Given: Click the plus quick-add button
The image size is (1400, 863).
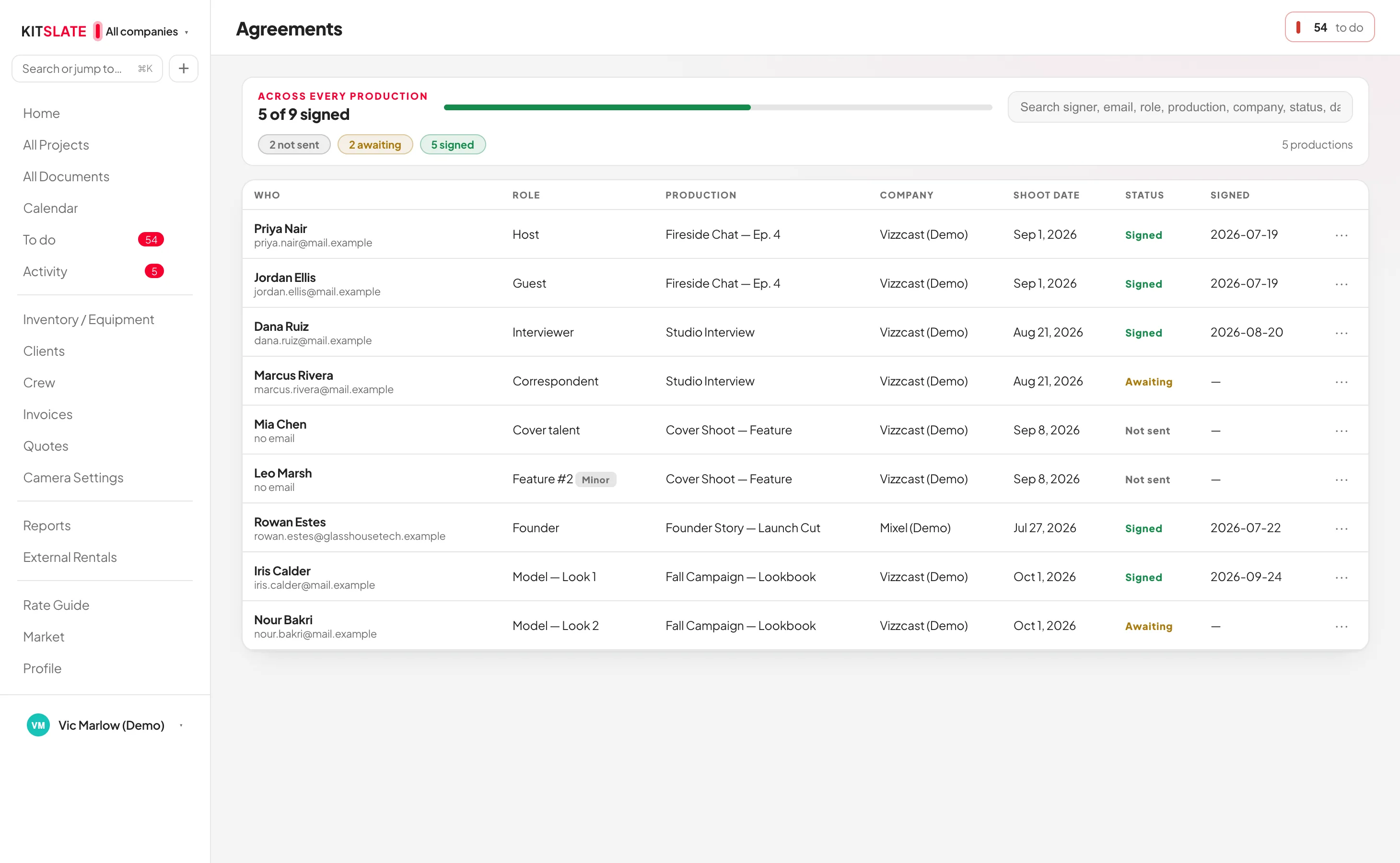Looking at the screenshot, I should click(183, 69).
